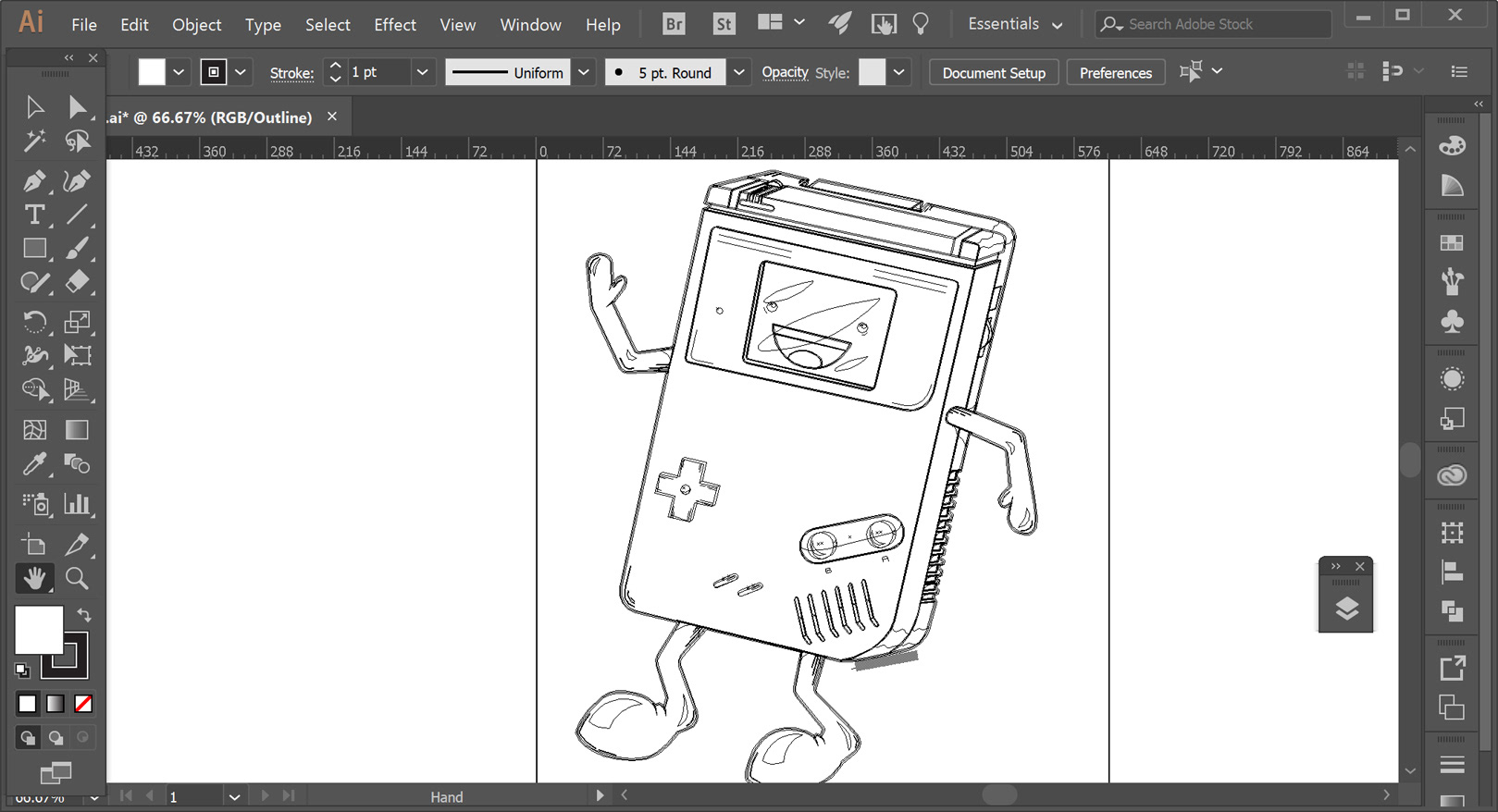Click the graphic style swatch
1498x812 pixels.
(872, 72)
